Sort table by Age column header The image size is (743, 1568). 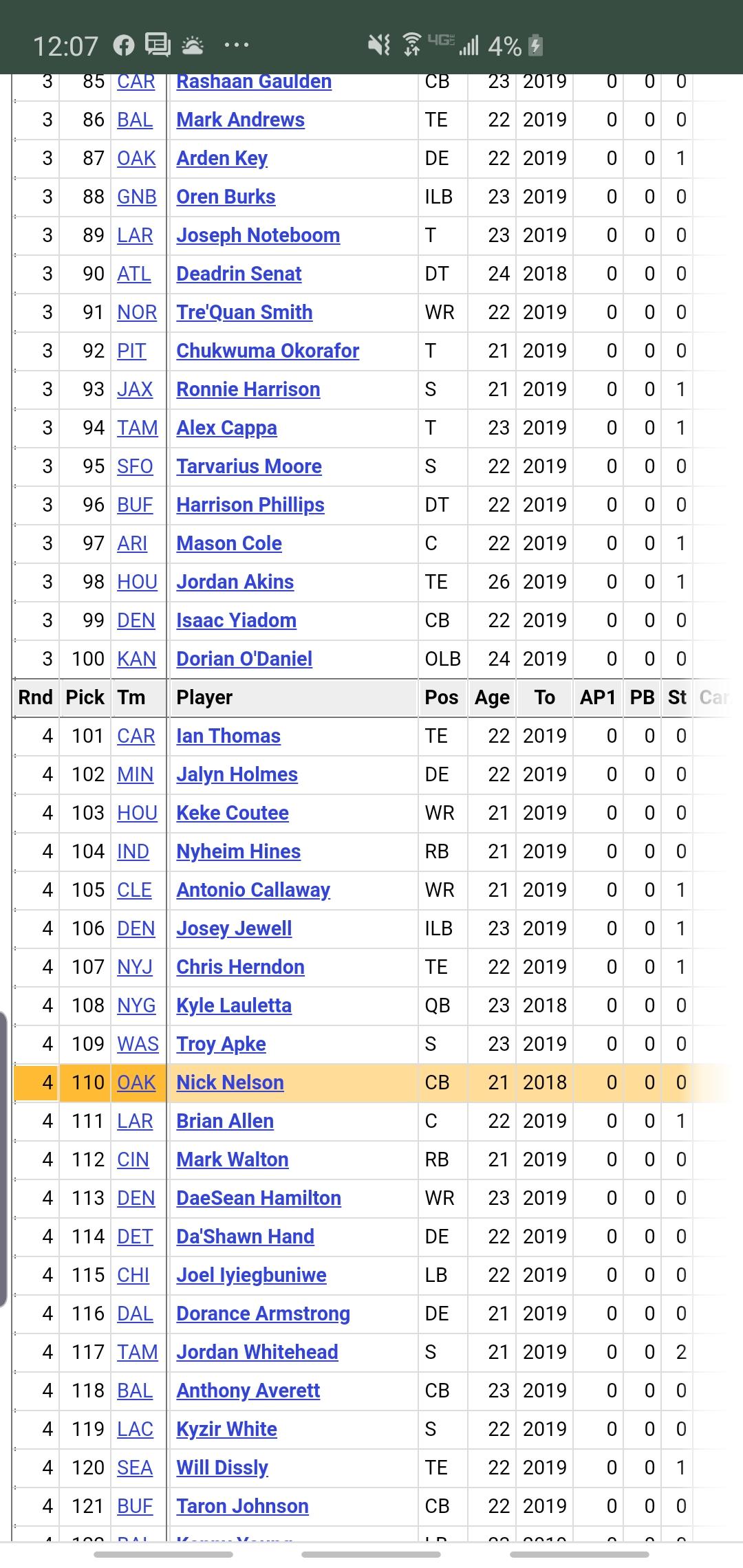(492, 697)
